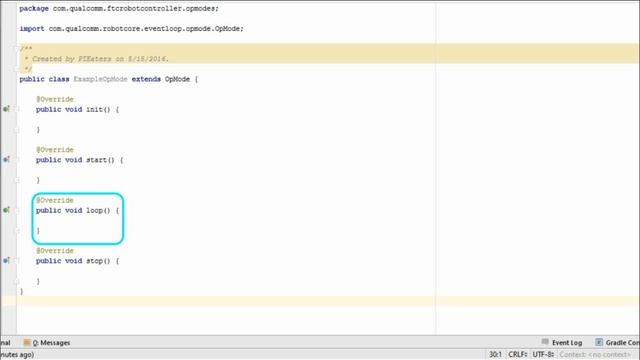This screenshot has width=640, height=360.
Task: Click the override gutter icon beside stop()
Action: click(6, 260)
